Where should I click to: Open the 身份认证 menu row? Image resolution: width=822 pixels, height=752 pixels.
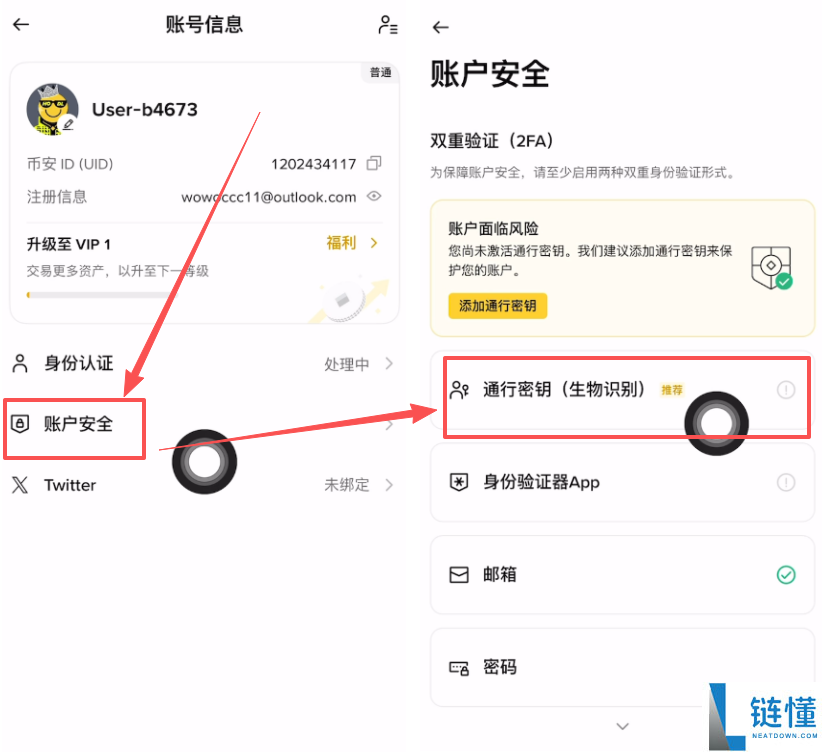[x=202, y=363]
